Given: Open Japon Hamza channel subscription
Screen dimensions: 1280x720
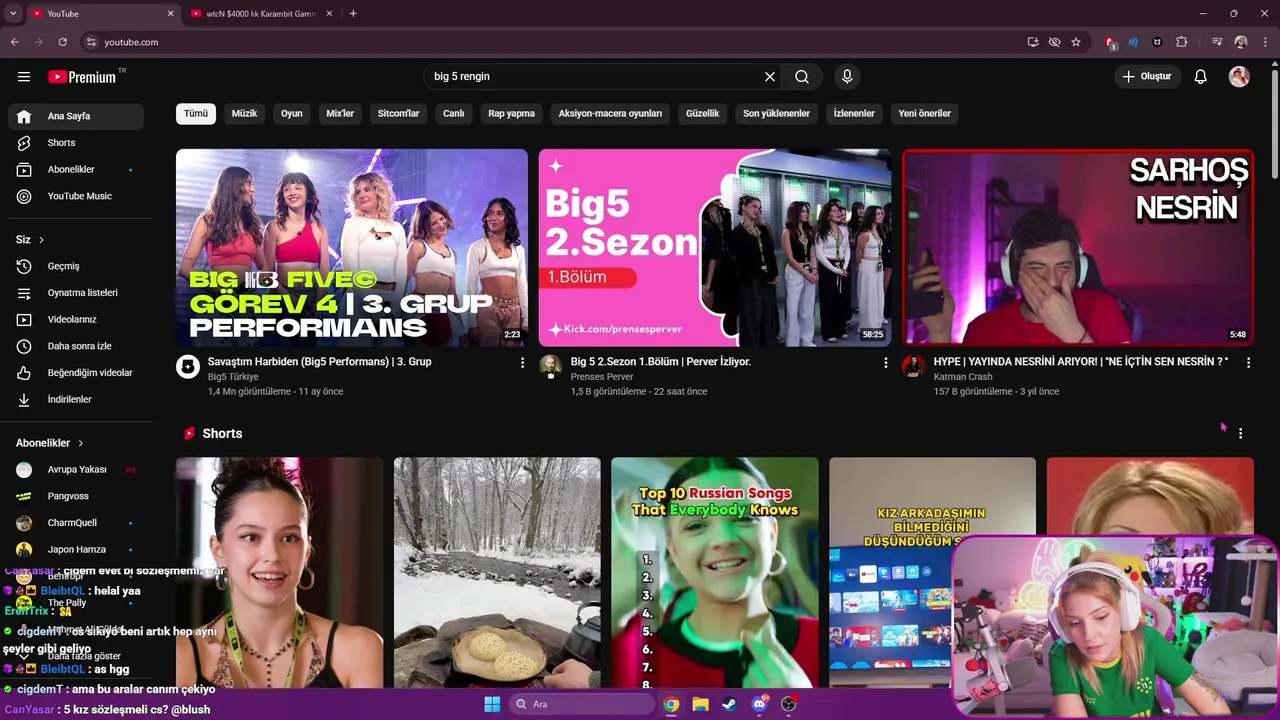Looking at the screenshot, I should 76,549.
